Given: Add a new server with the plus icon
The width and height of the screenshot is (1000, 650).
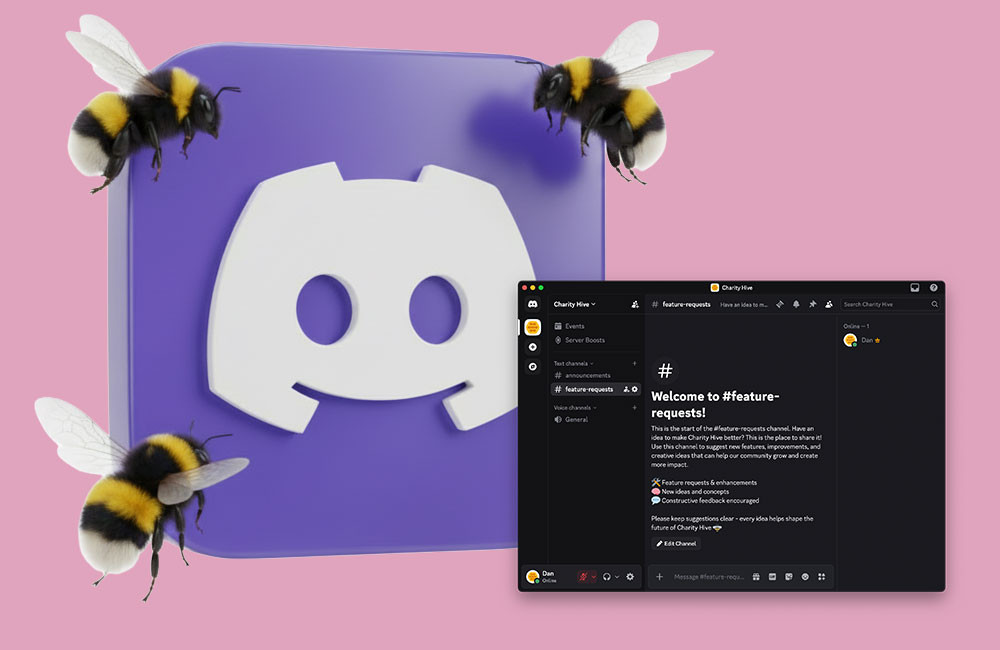Looking at the screenshot, I should click(x=532, y=346).
